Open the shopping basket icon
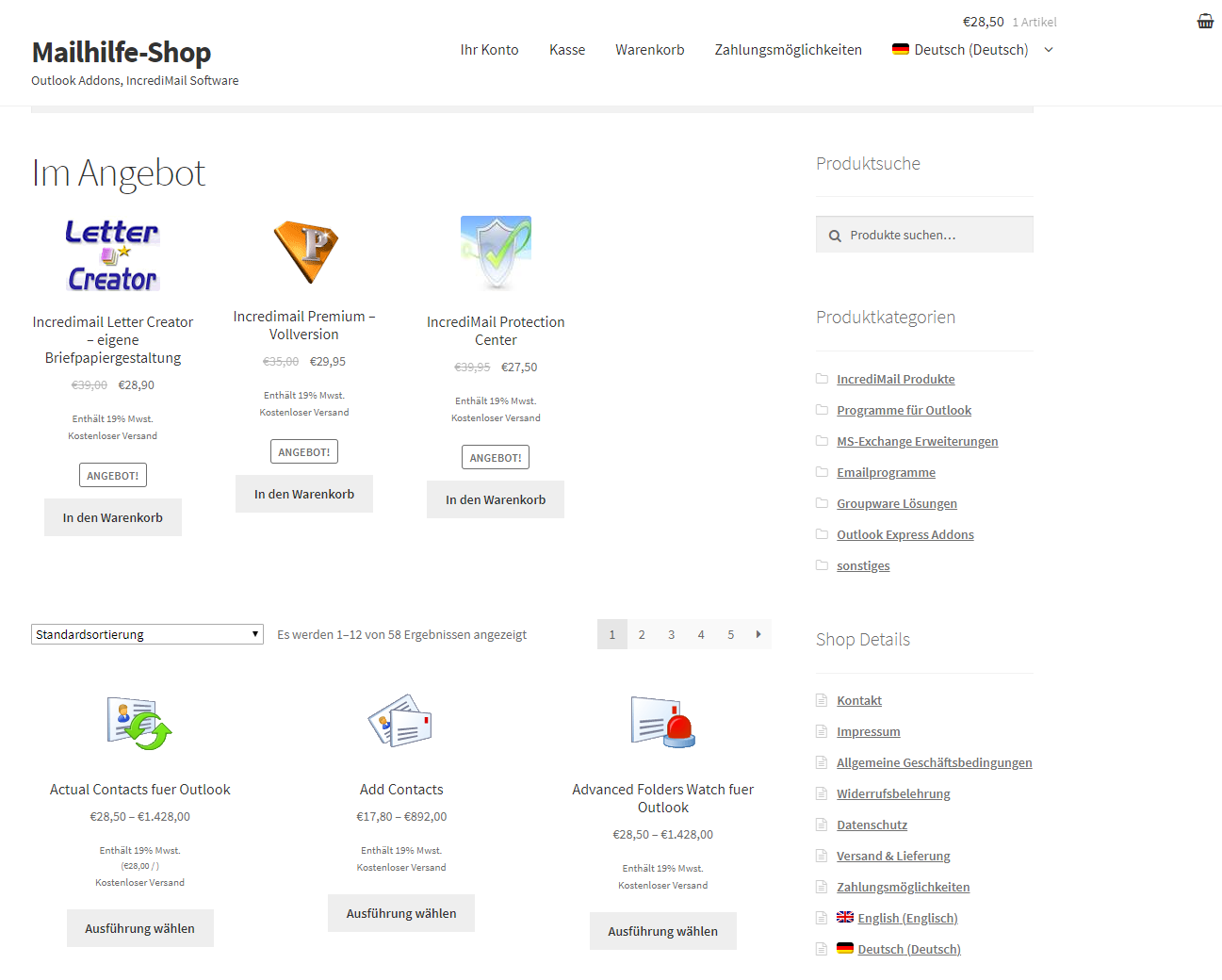 [x=1205, y=21]
